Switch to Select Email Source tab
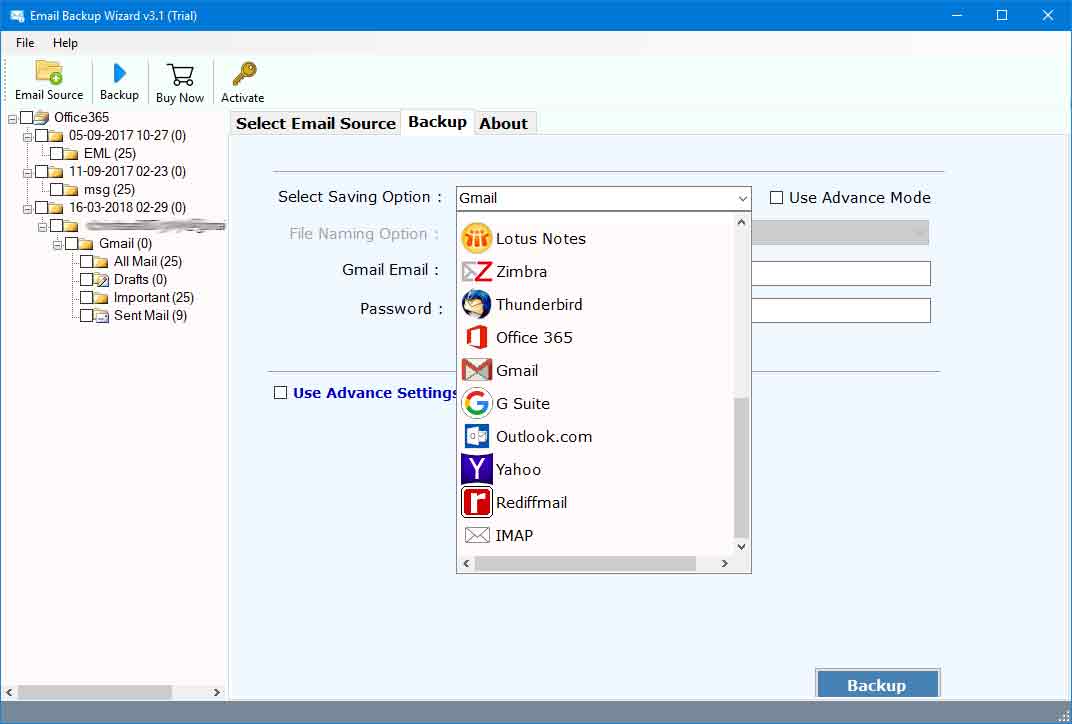The width and height of the screenshot is (1072, 724). pyautogui.click(x=315, y=124)
